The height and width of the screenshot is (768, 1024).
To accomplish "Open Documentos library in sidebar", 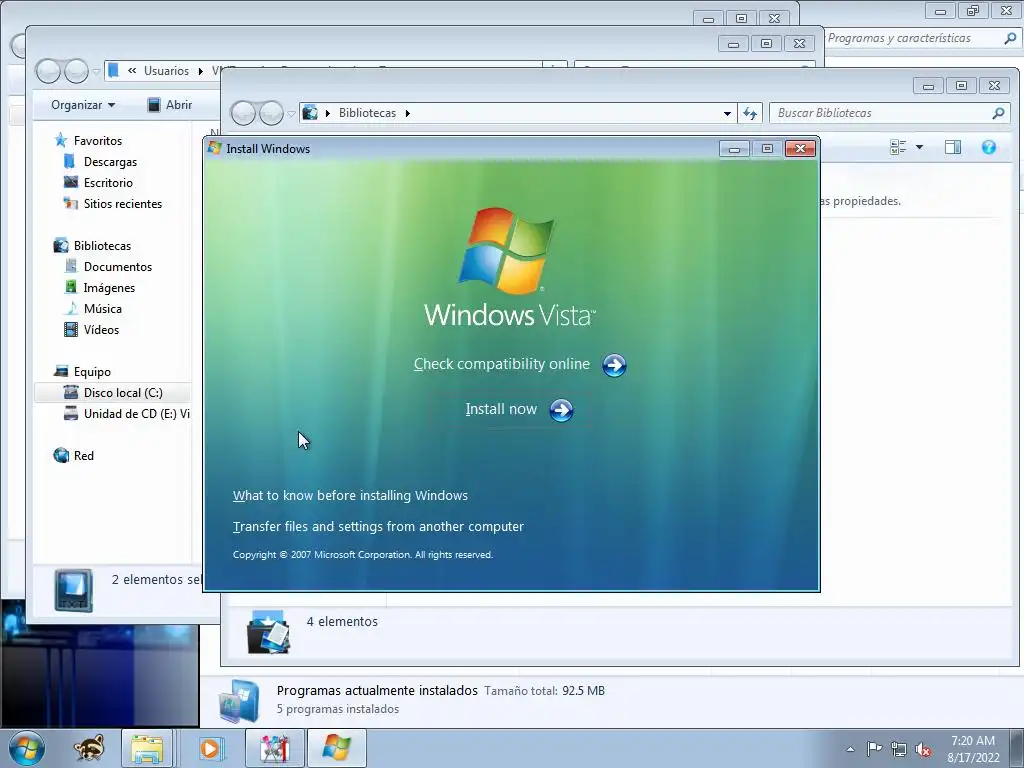I will point(118,266).
